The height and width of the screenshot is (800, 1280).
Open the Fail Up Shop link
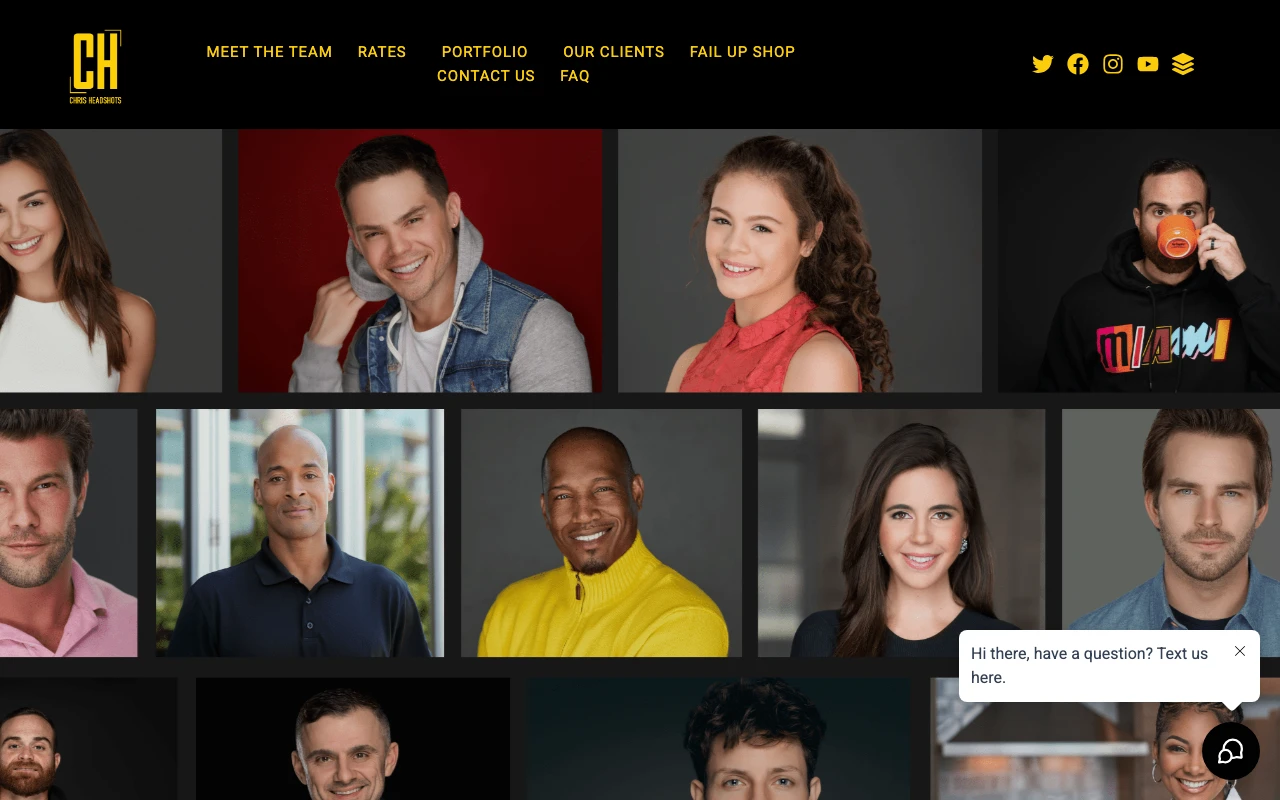(742, 52)
